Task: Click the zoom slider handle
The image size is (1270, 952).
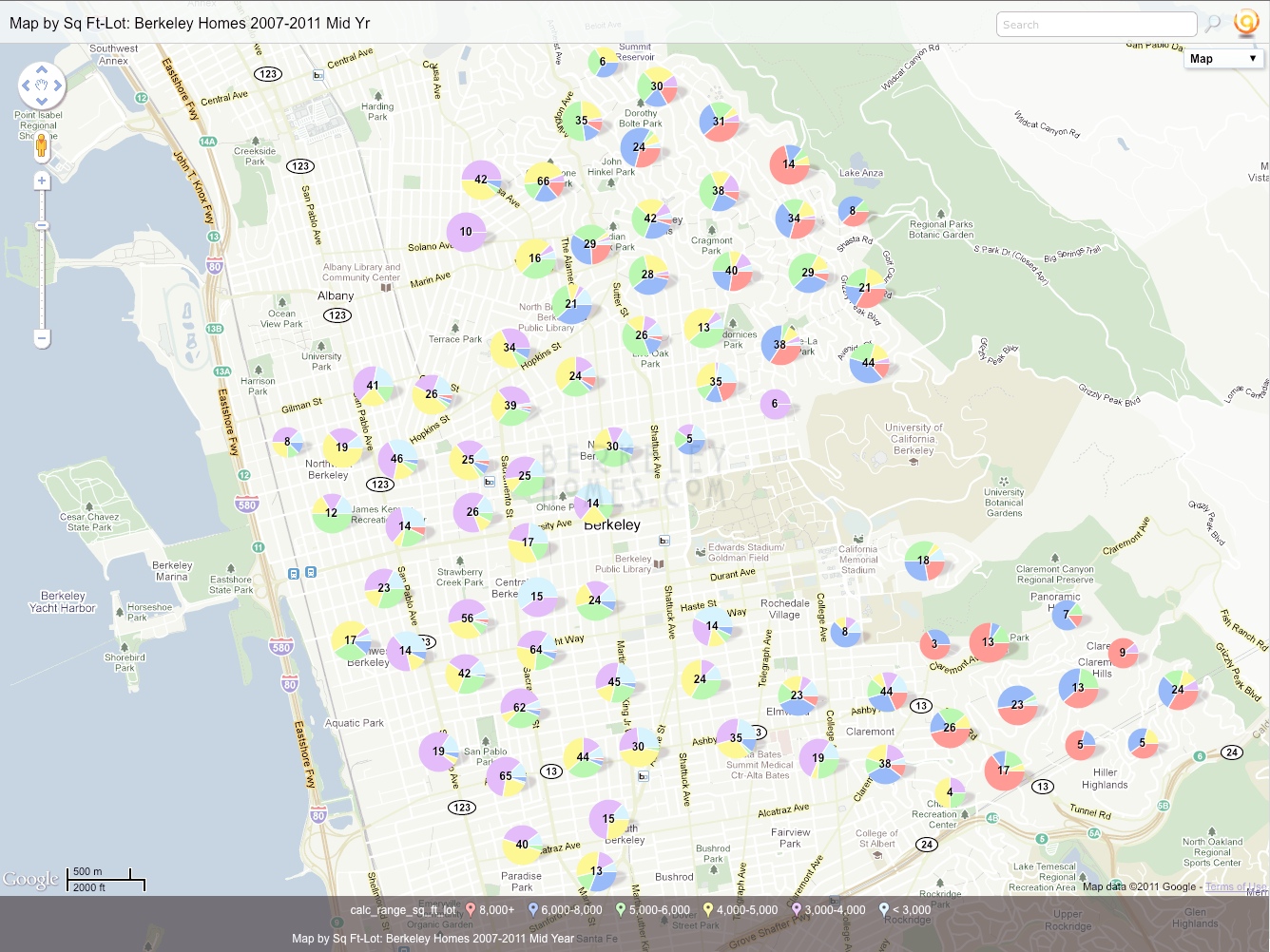Action: click(x=42, y=225)
